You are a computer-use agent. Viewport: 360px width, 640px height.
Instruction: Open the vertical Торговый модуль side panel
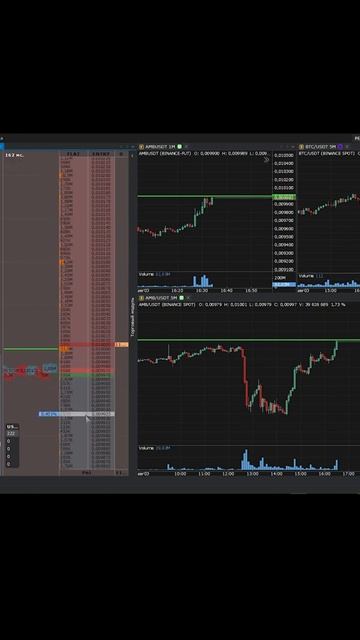132,317
